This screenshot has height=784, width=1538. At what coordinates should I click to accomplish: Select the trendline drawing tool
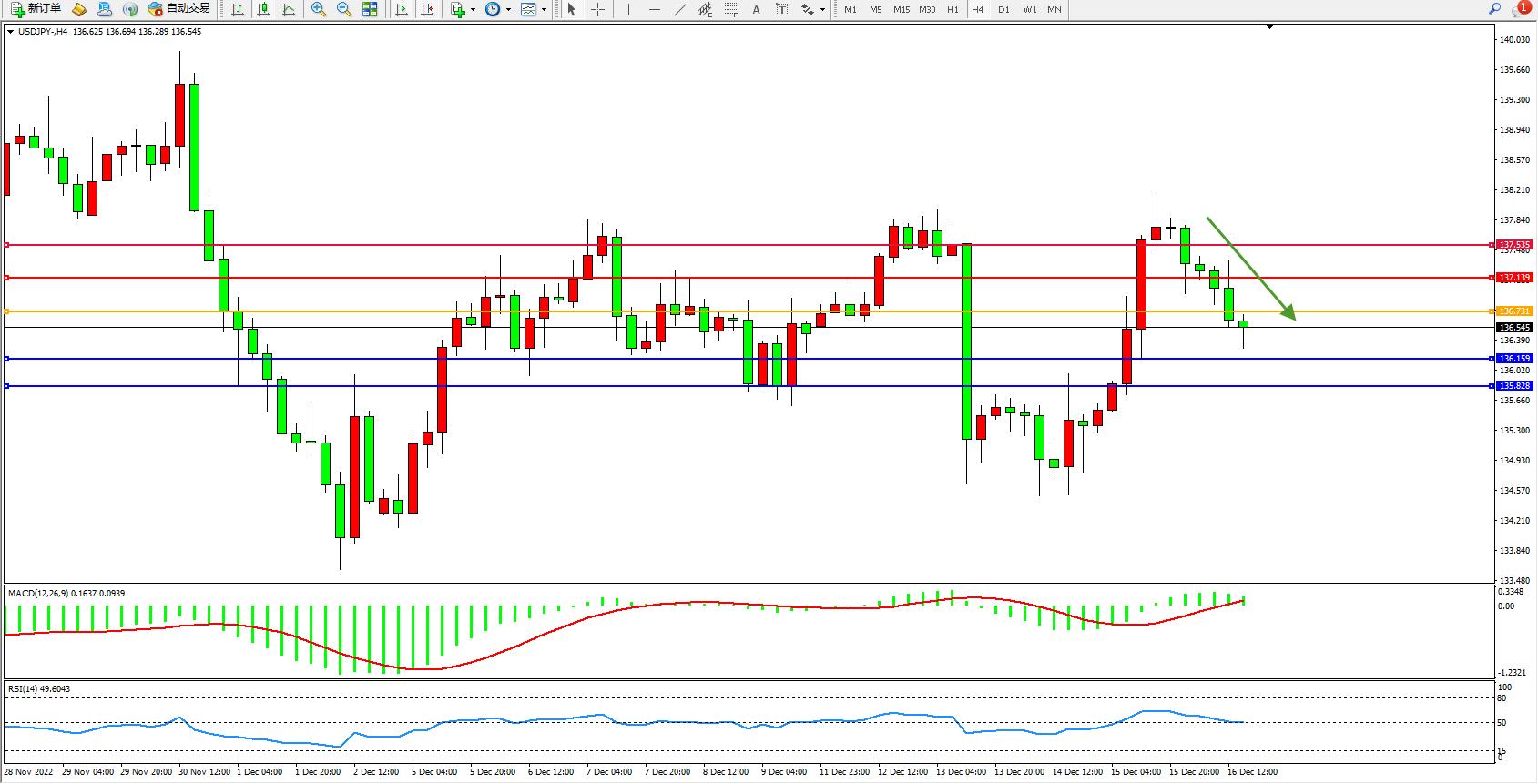point(679,9)
